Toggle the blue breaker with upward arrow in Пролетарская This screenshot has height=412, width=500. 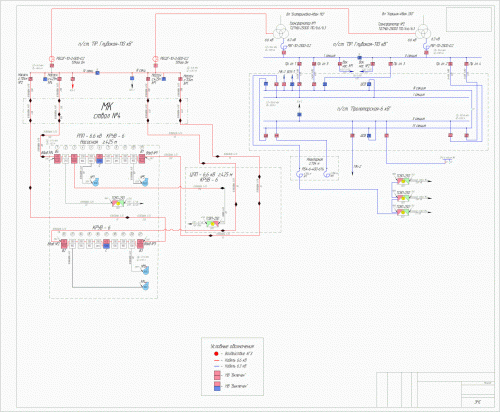299,114
